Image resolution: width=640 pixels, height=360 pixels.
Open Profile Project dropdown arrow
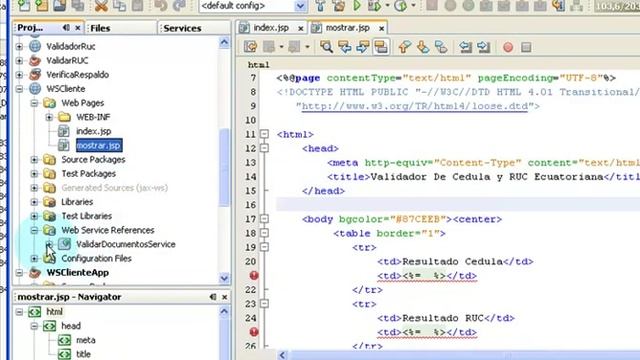tap(413, 5)
